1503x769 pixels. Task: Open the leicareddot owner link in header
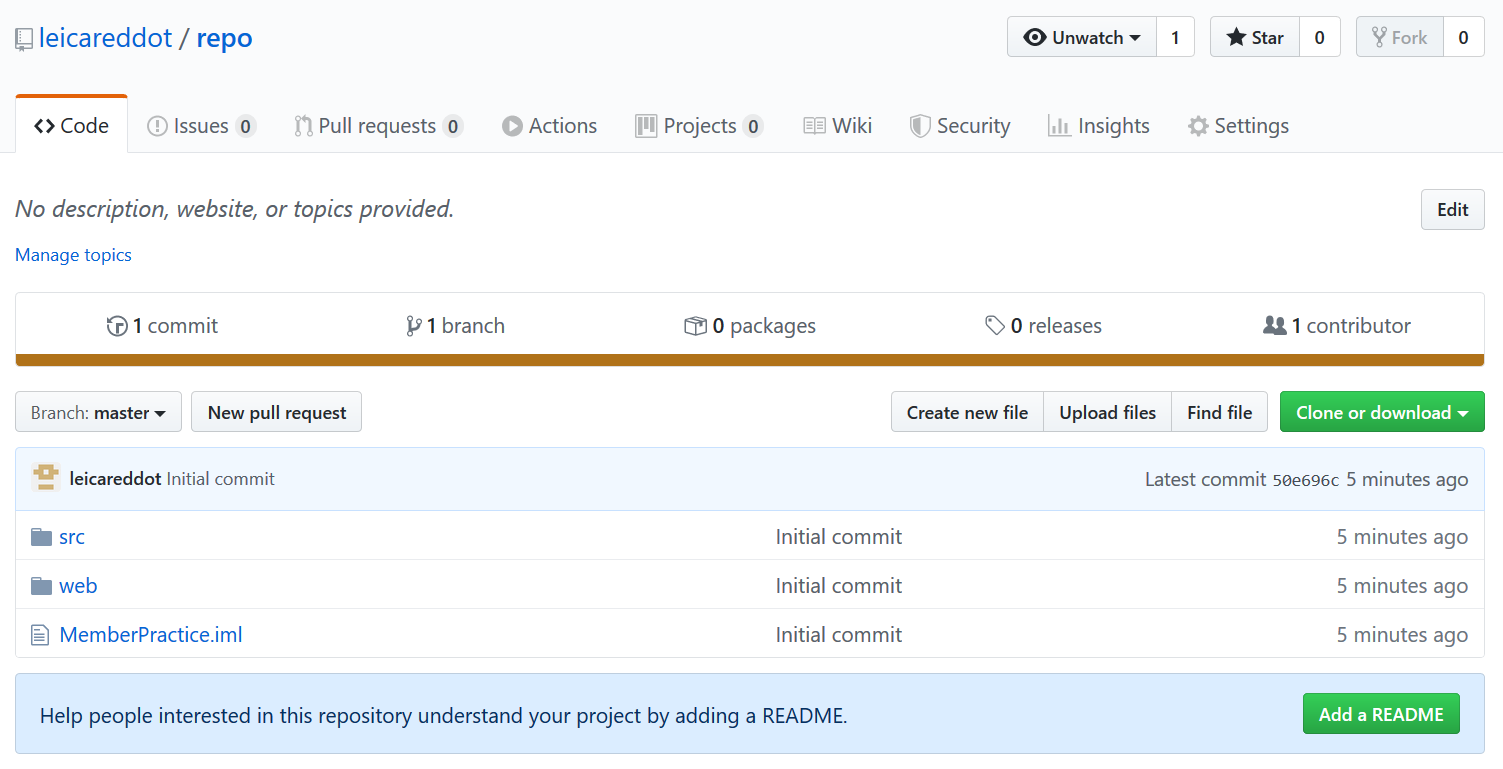coord(106,38)
